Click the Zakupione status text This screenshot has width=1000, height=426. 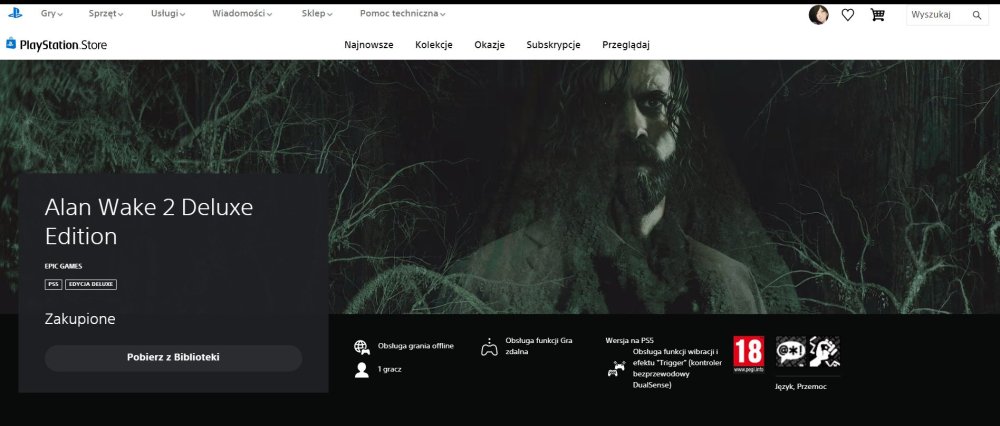pyautogui.click(x=80, y=319)
